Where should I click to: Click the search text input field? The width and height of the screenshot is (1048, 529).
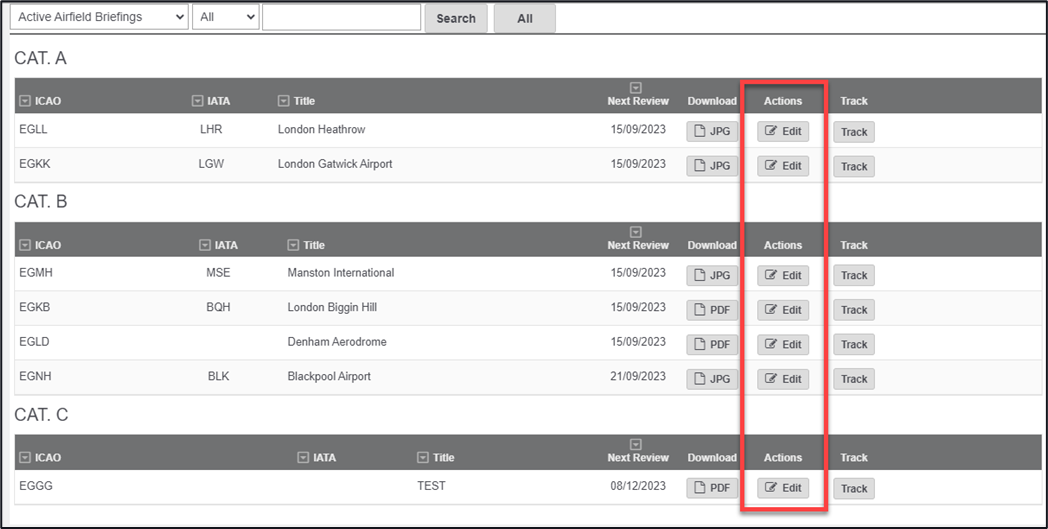[341, 17]
